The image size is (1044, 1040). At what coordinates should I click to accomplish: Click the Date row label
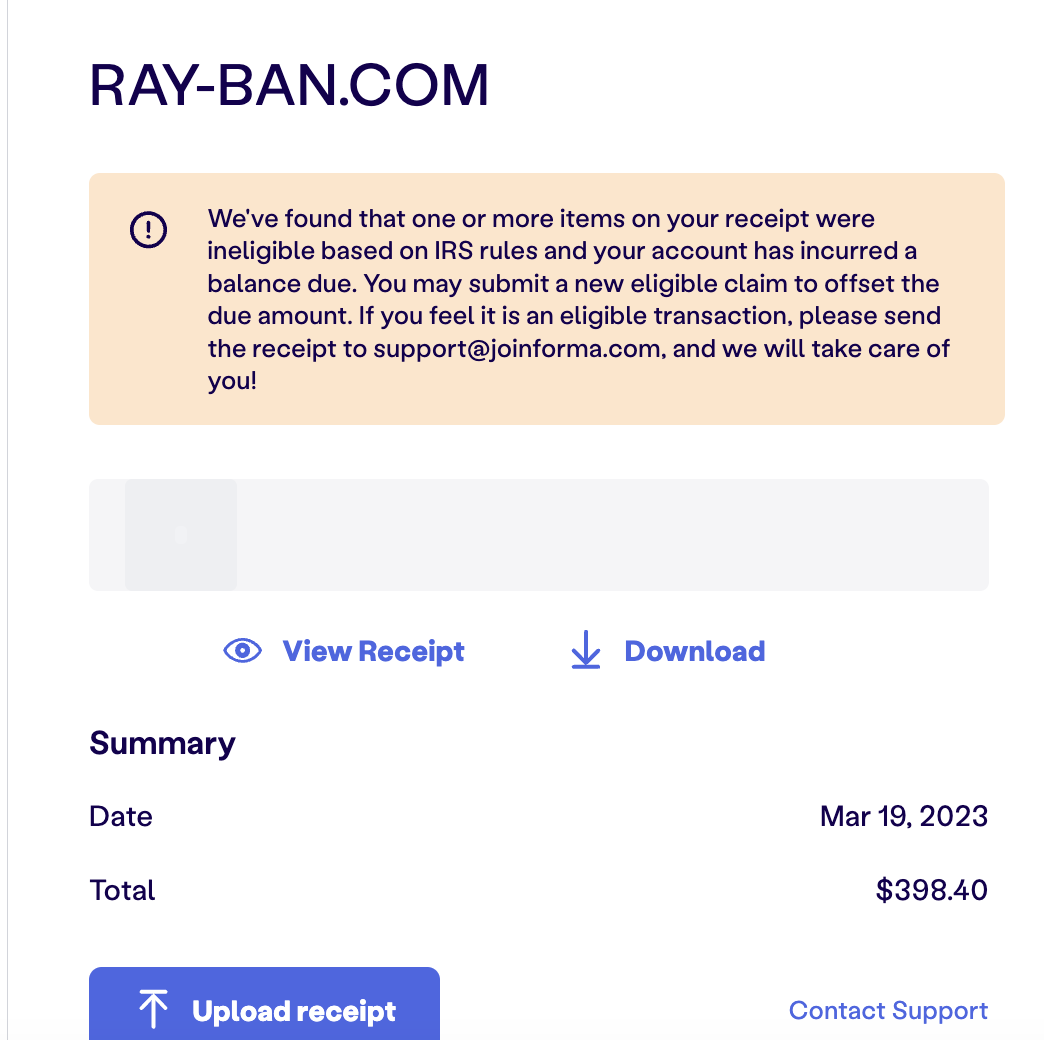tap(121, 816)
